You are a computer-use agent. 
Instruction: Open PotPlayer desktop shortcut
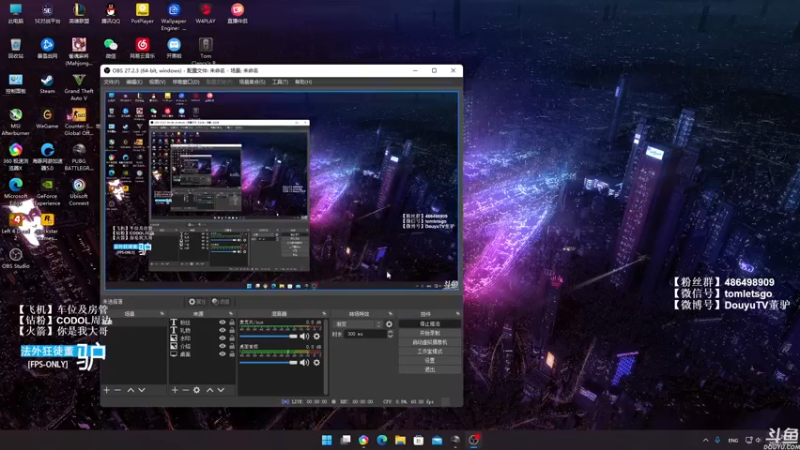[x=142, y=14]
